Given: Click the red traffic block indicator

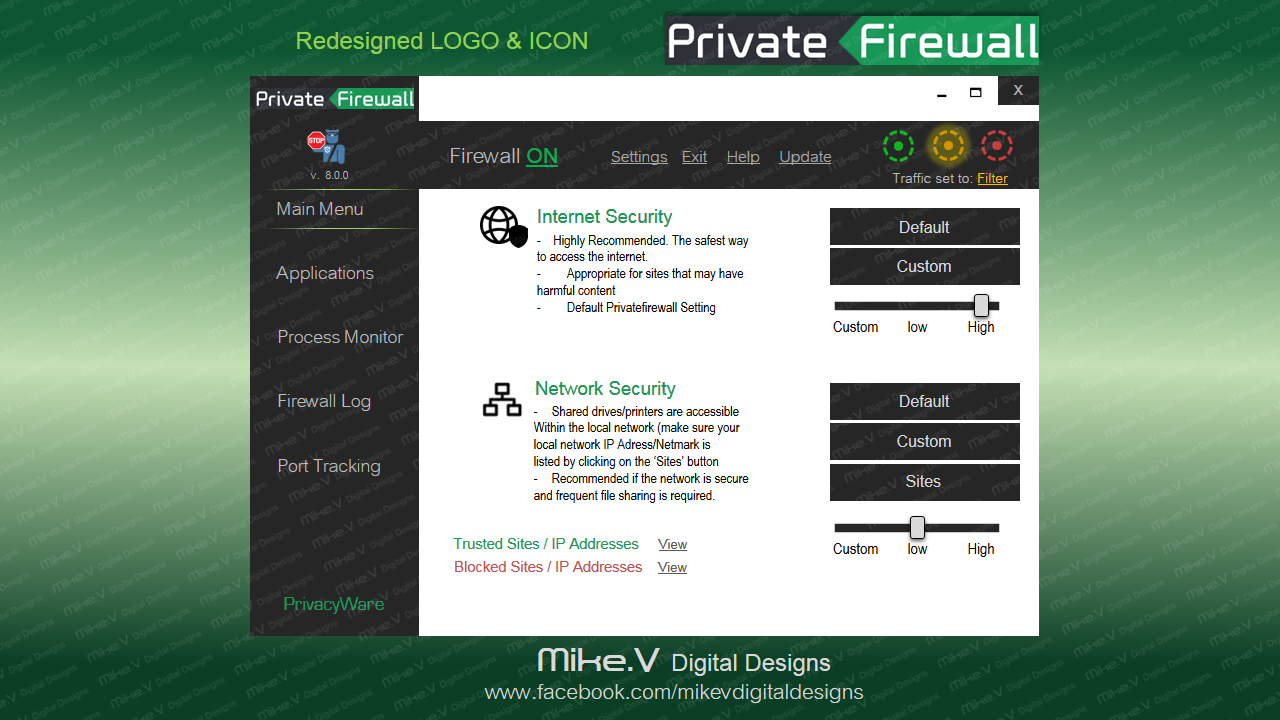Looking at the screenshot, I should click(x=997, y=146).
